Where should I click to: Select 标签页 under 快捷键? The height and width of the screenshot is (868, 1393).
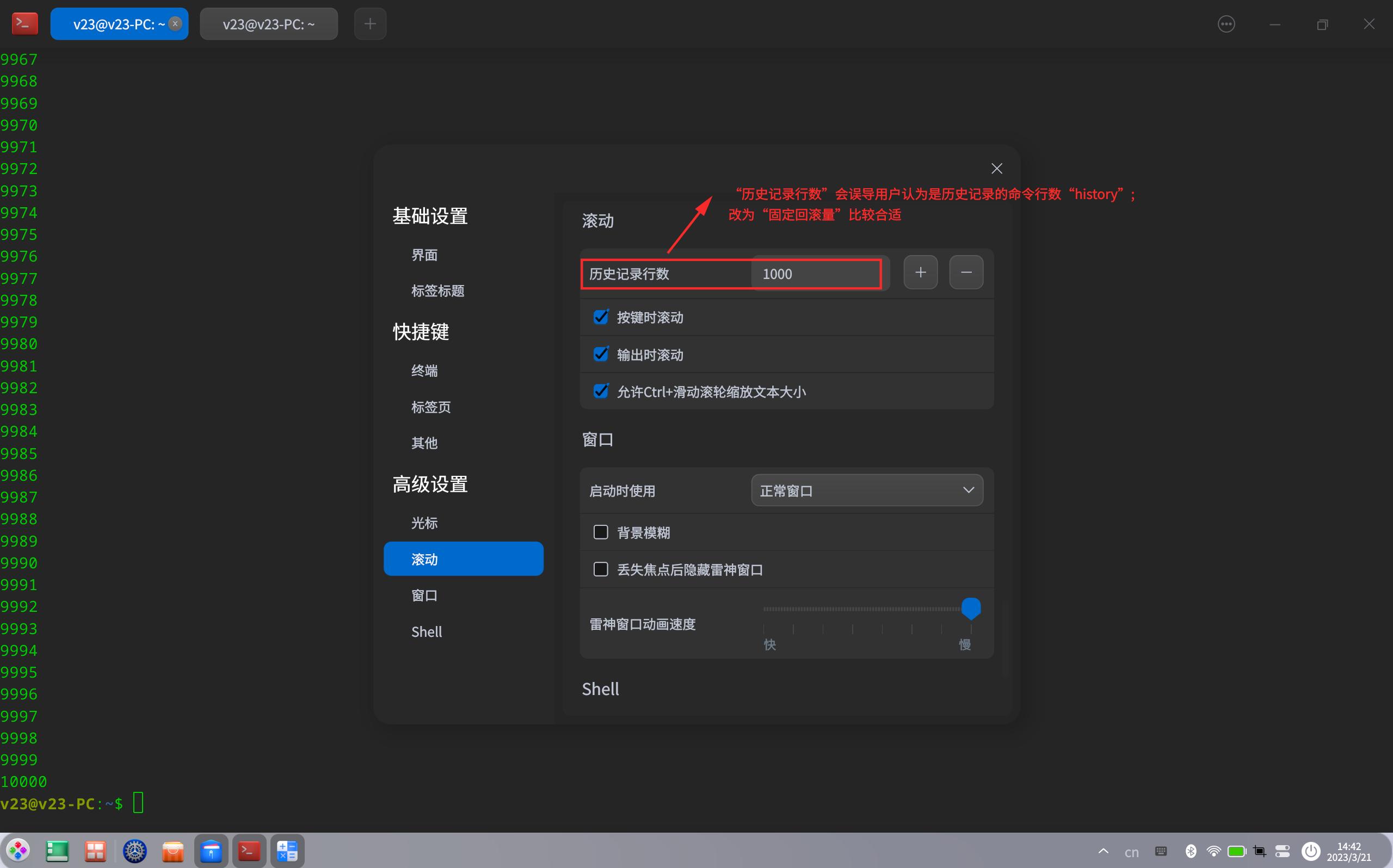coord(430,407)
